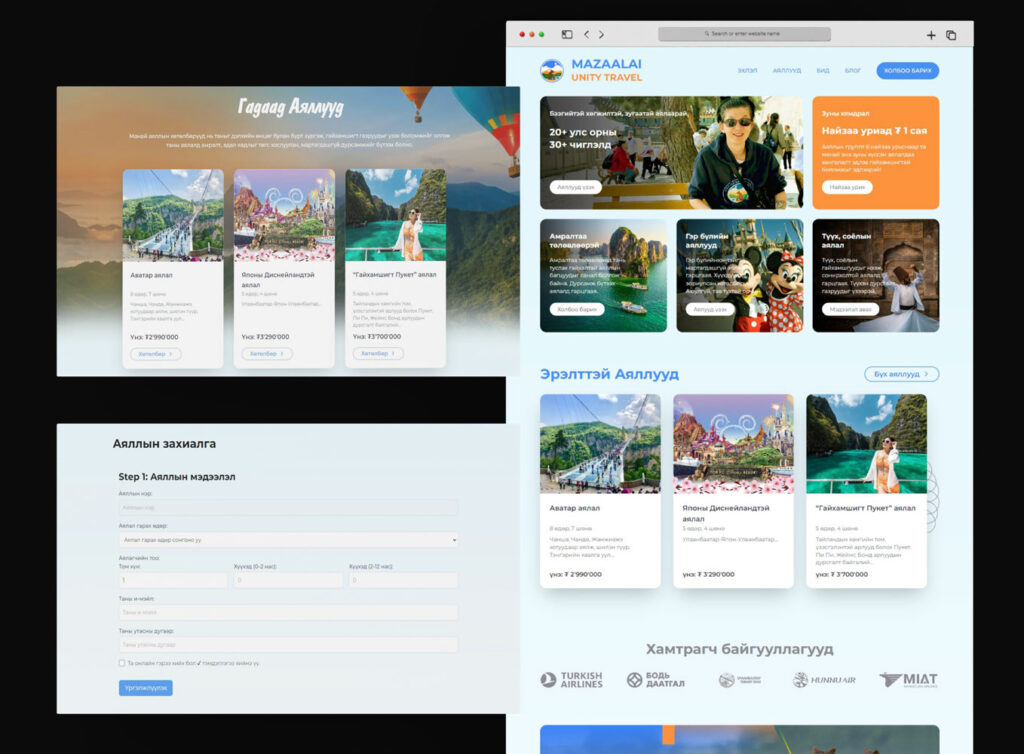Screen dimensions: 1024x754
Task: Go back with the browser back arrow
Action: pos(586,34)
